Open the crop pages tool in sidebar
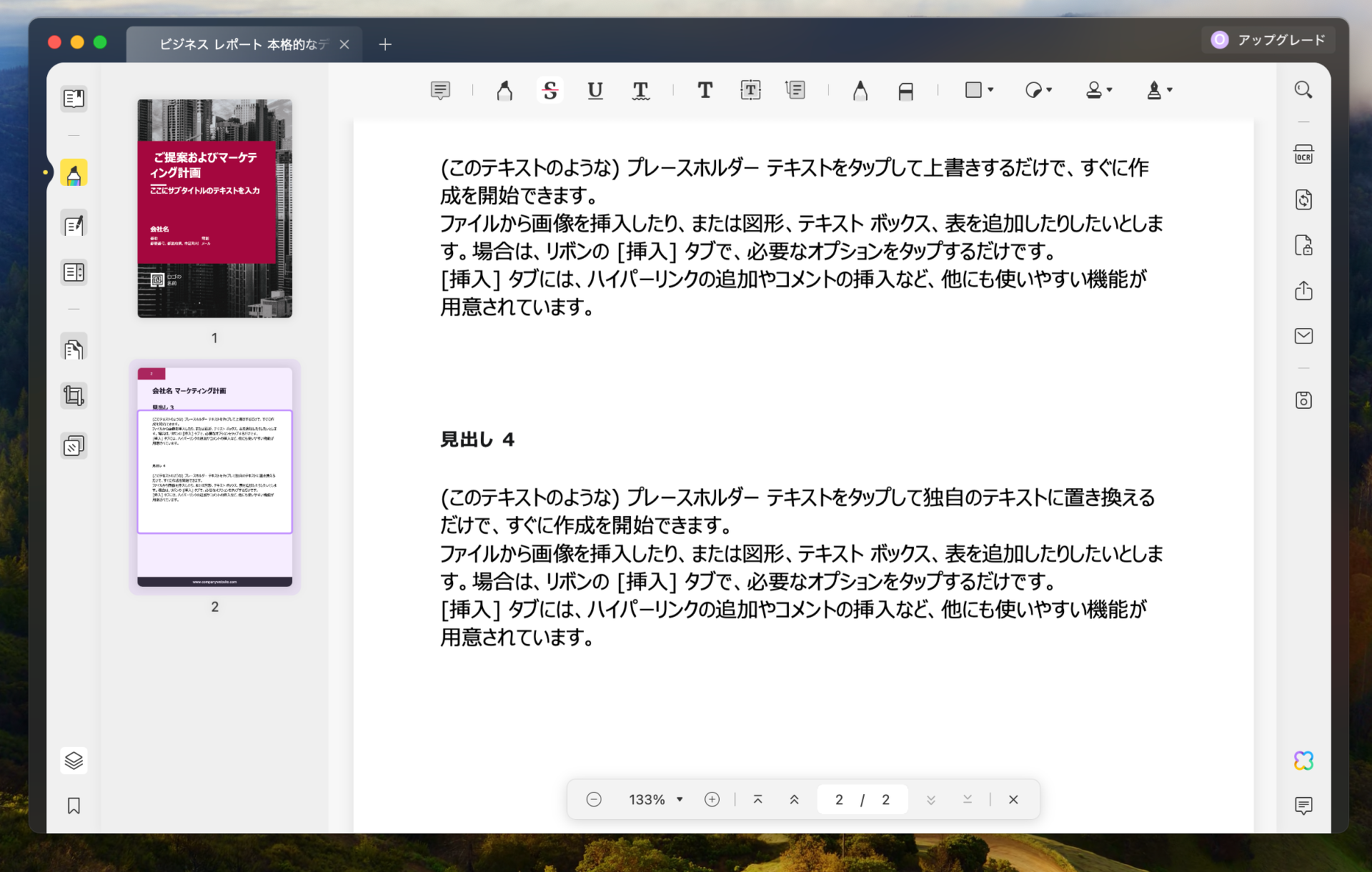The height and width of the screenshot is (872, 1372). tap(74, 395)
